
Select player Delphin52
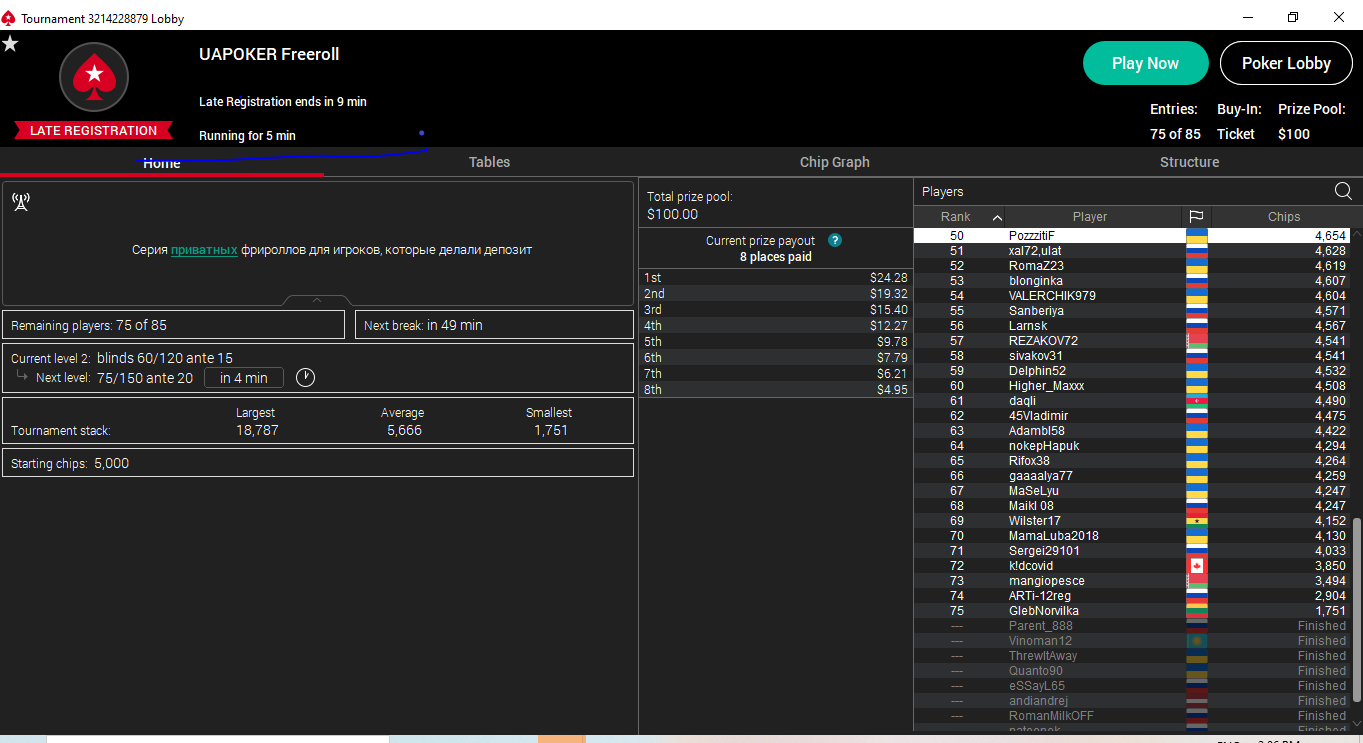click(x=1131, y=371)
